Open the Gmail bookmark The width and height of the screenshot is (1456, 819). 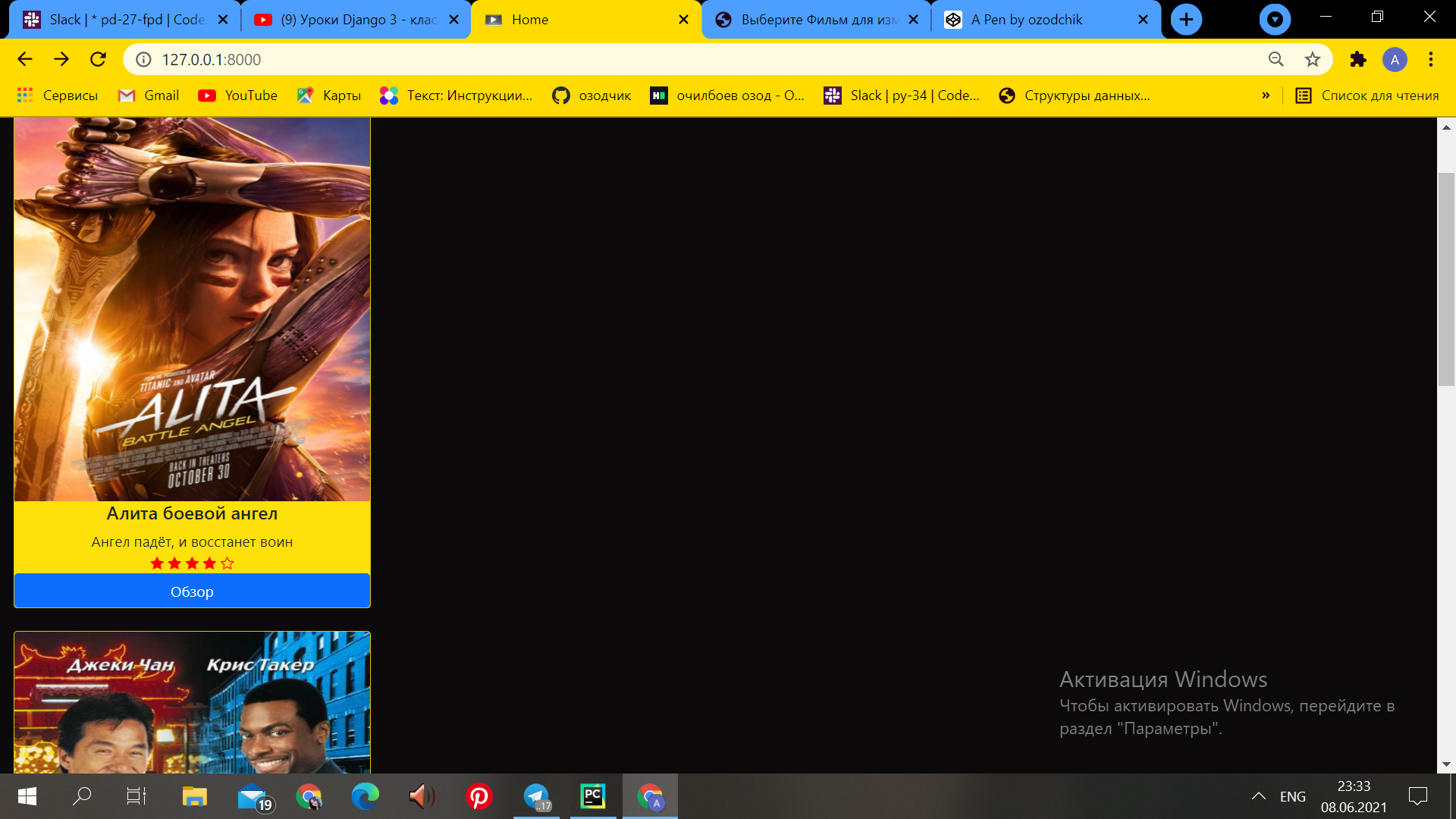point(149,96)
